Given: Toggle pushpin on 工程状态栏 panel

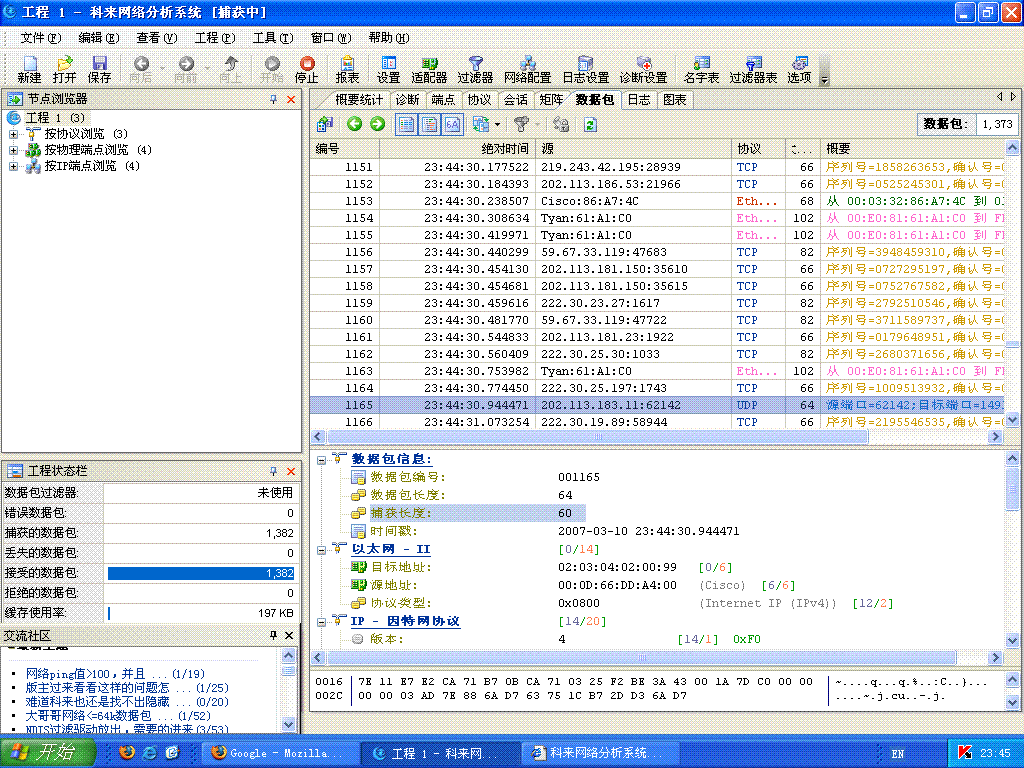Looking at the screenshot, I should 273,471.
